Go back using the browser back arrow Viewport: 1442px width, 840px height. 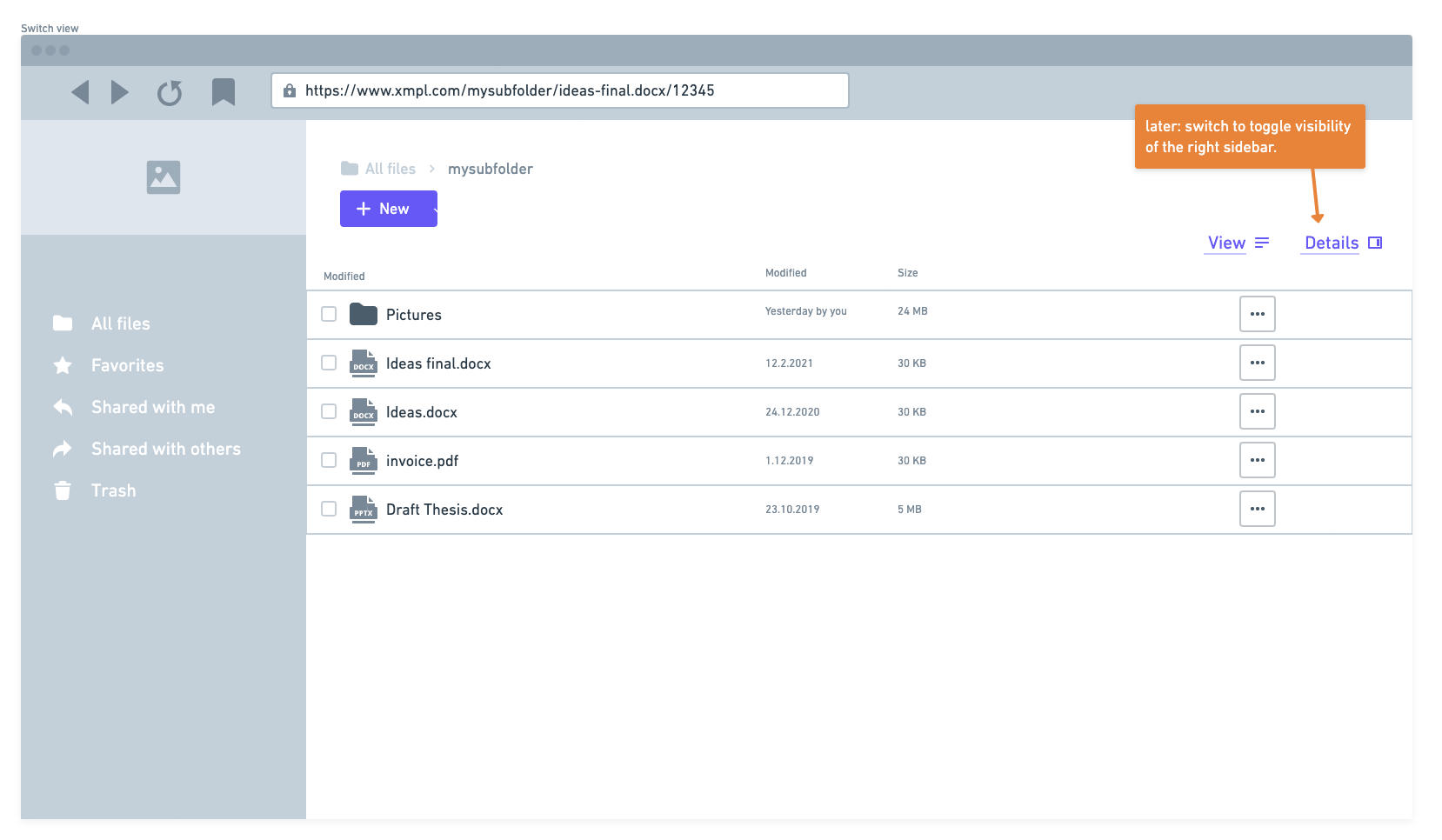80,92
